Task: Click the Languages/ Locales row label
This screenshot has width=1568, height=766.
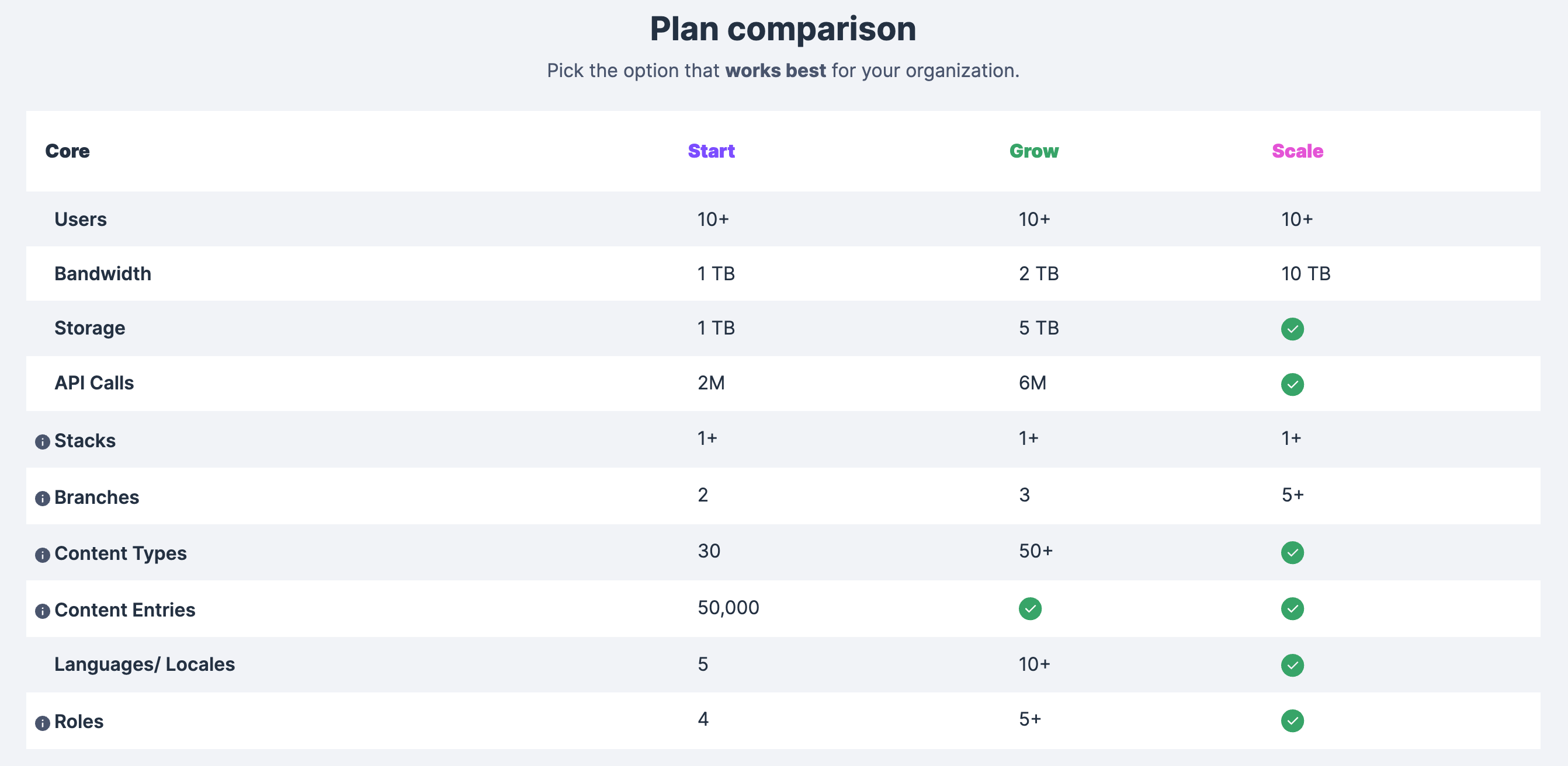Action: (x=144, y=664)
